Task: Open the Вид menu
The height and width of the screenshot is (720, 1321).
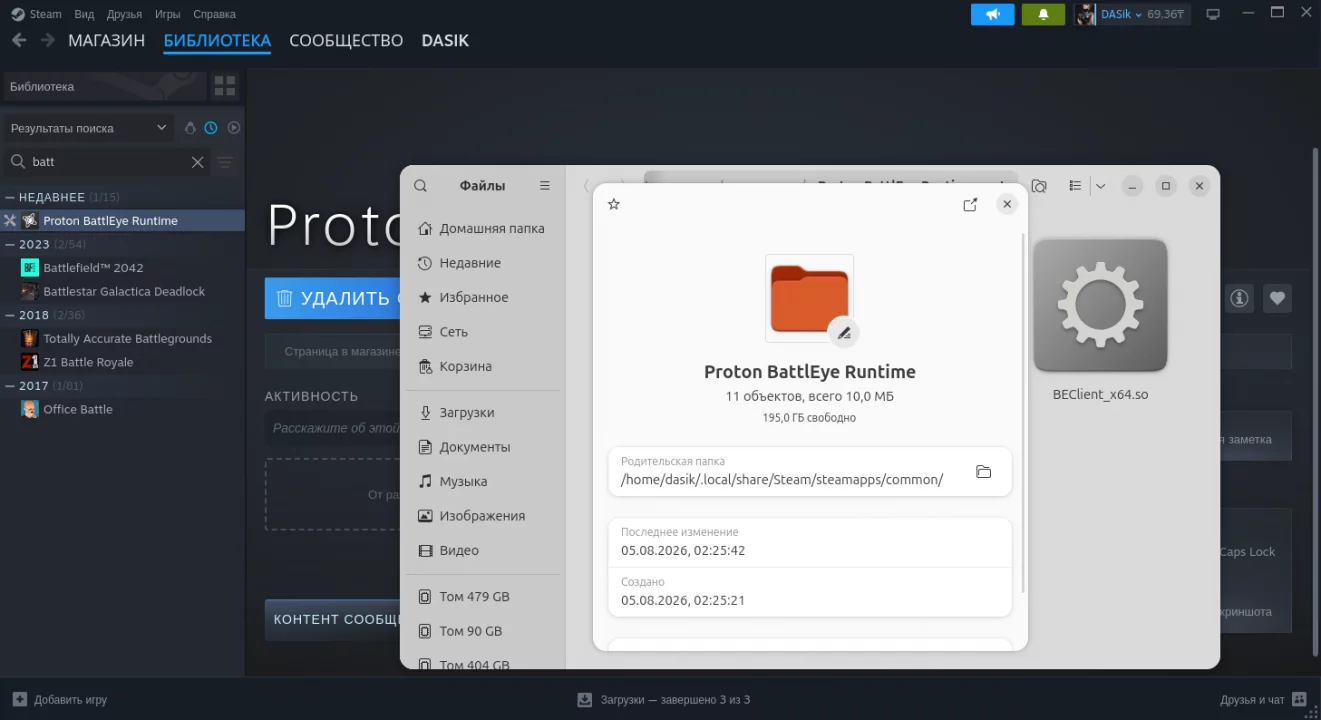Action: [84, 14]
